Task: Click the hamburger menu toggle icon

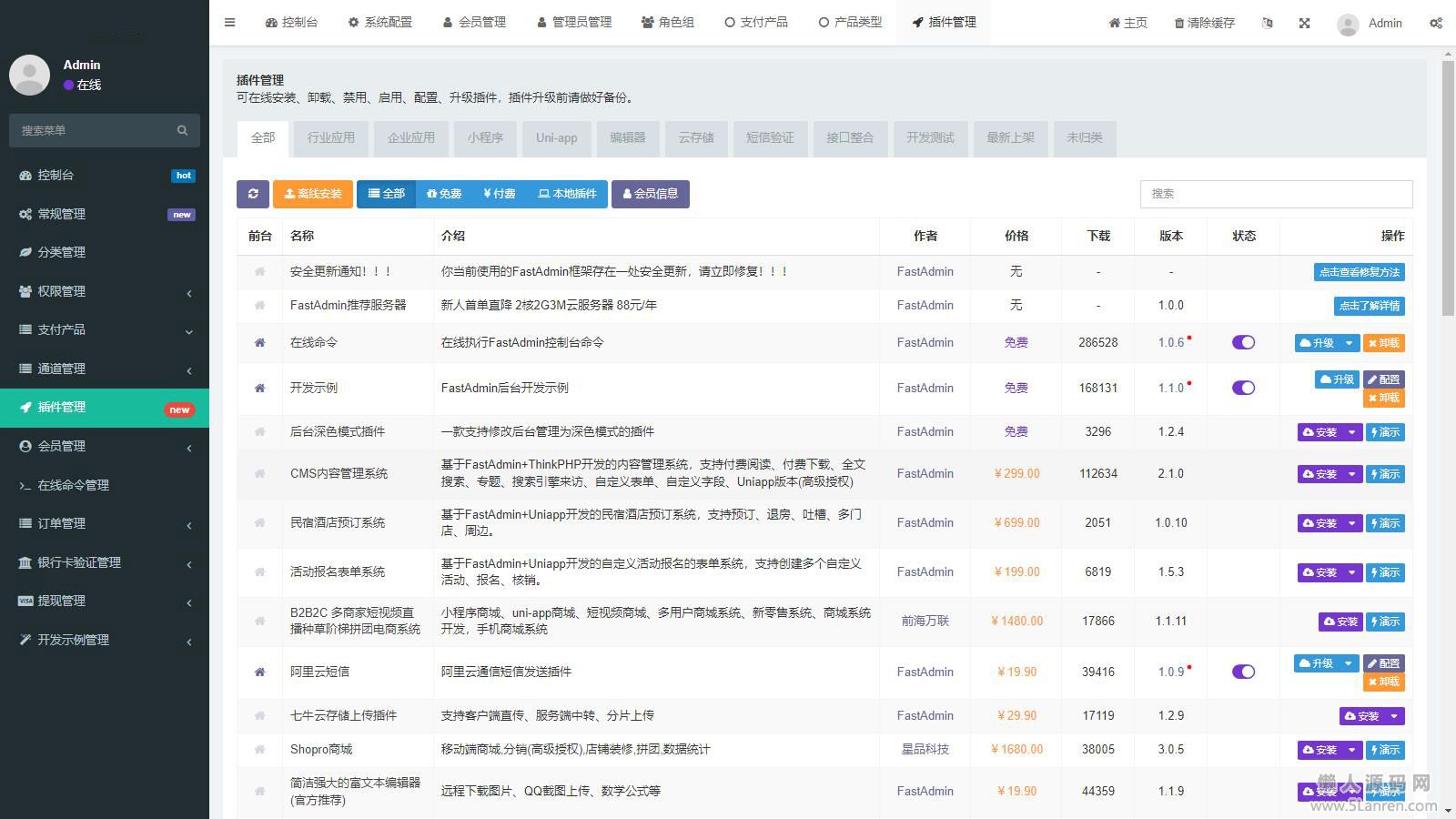Action: tap(230, 23)
